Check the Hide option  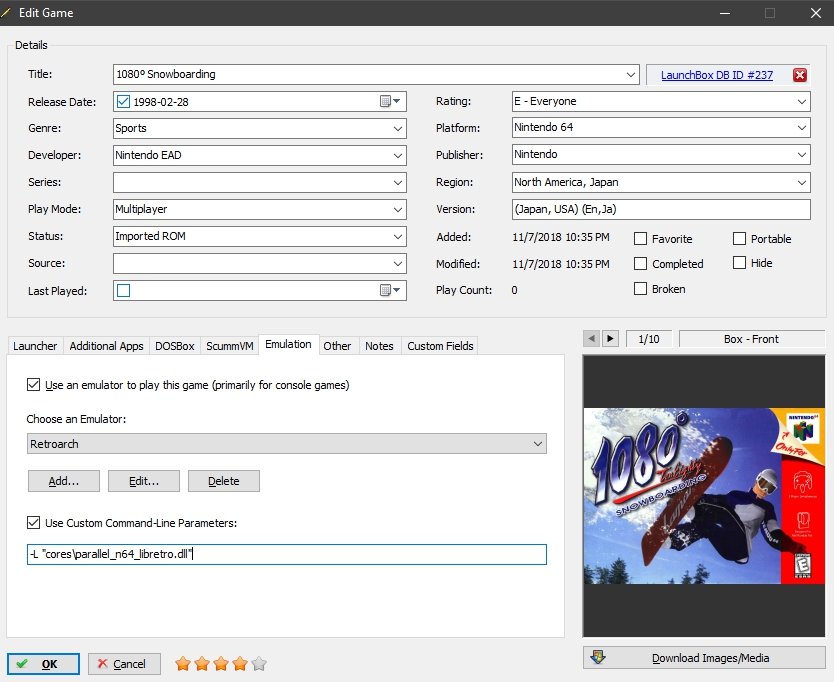tap(739, 262)
